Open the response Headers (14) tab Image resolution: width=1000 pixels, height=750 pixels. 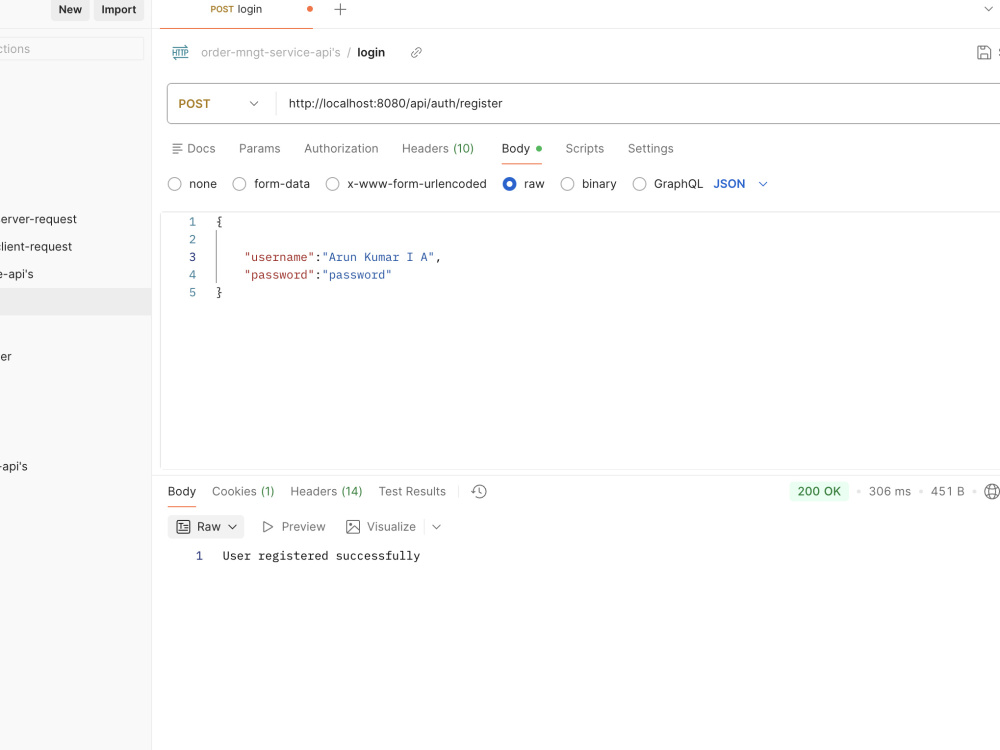coord(326,492)
